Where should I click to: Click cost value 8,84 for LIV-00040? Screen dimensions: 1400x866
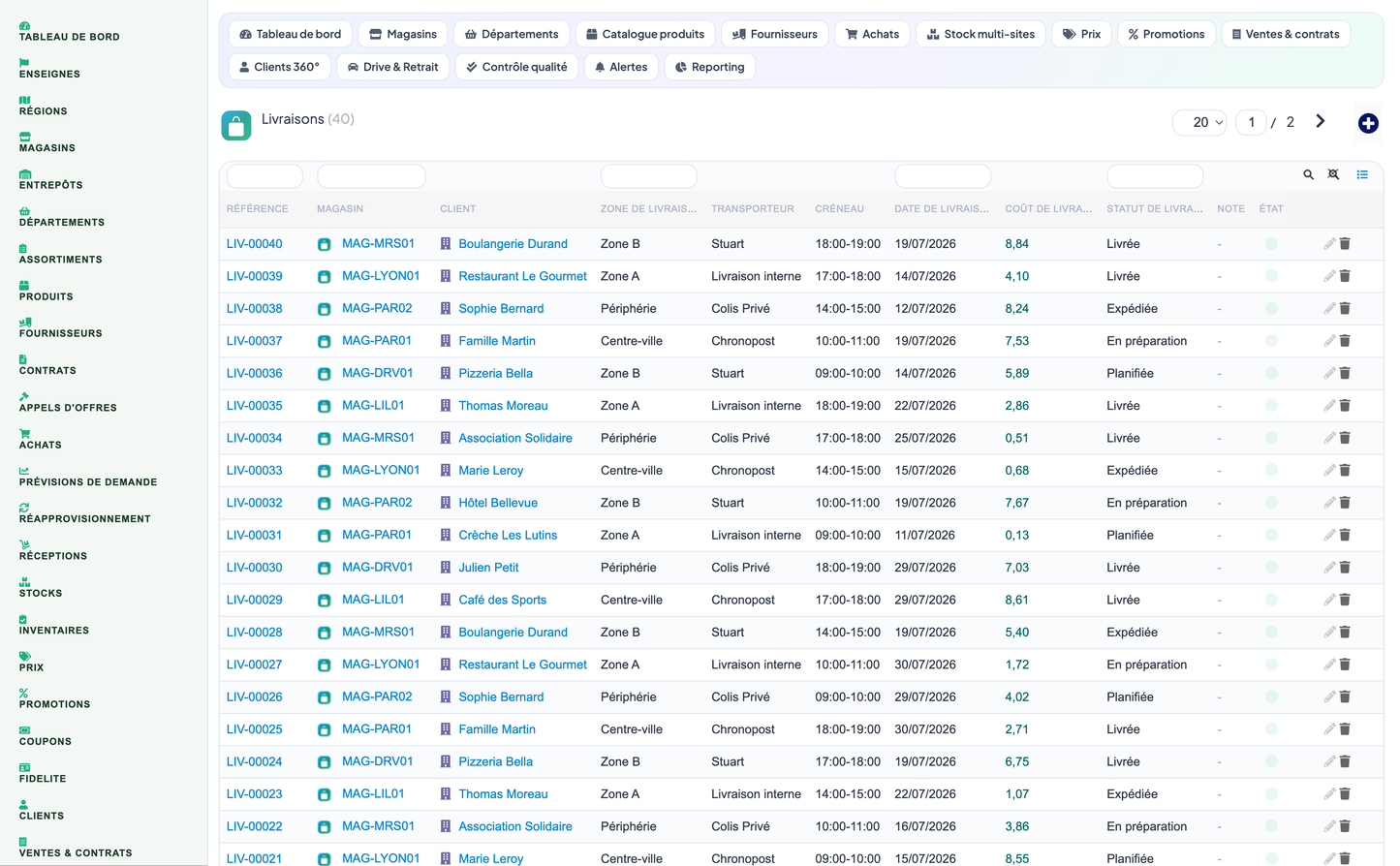[1017, 244]
